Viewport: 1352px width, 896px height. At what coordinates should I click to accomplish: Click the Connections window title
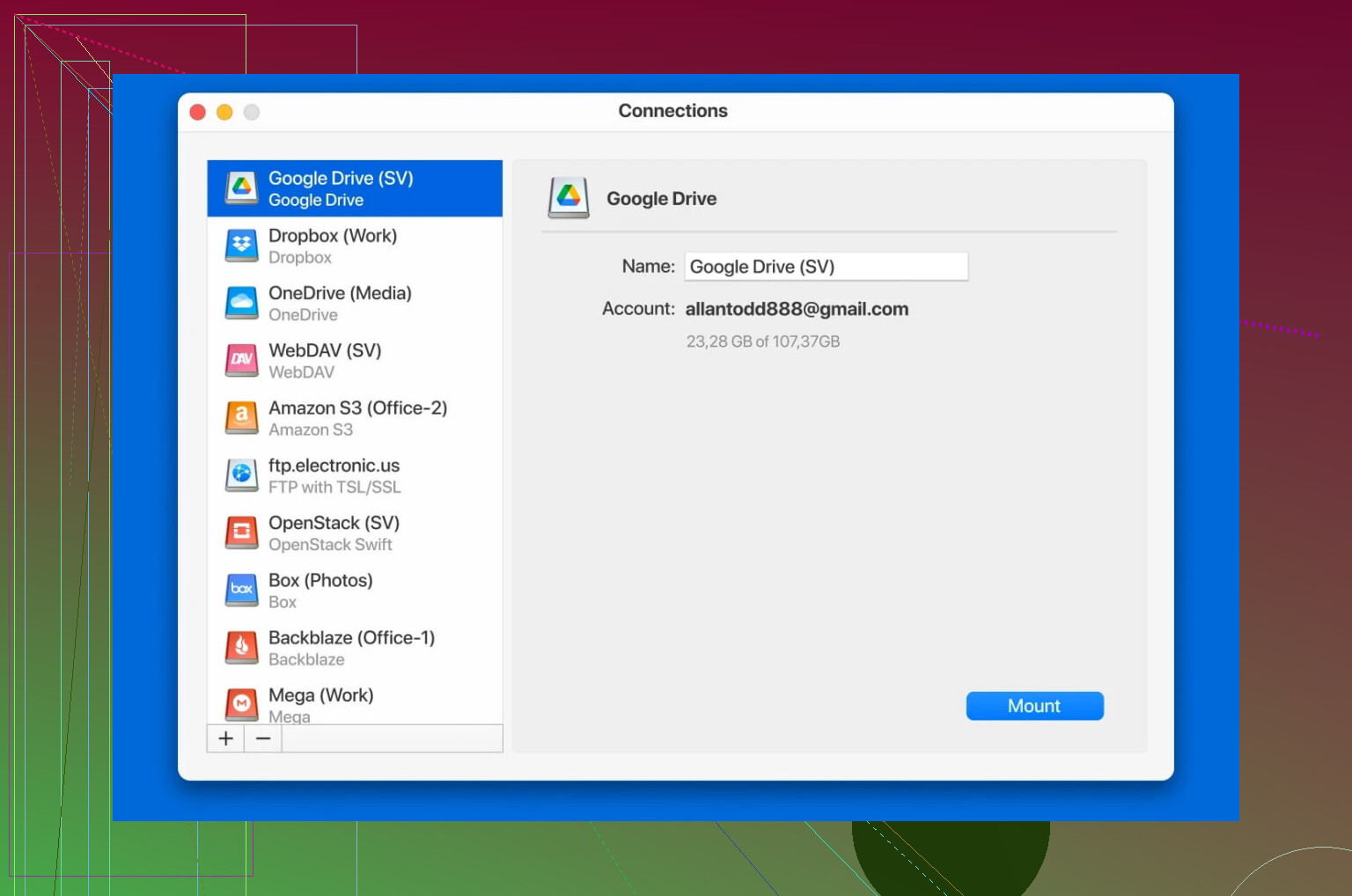(673, 111)
